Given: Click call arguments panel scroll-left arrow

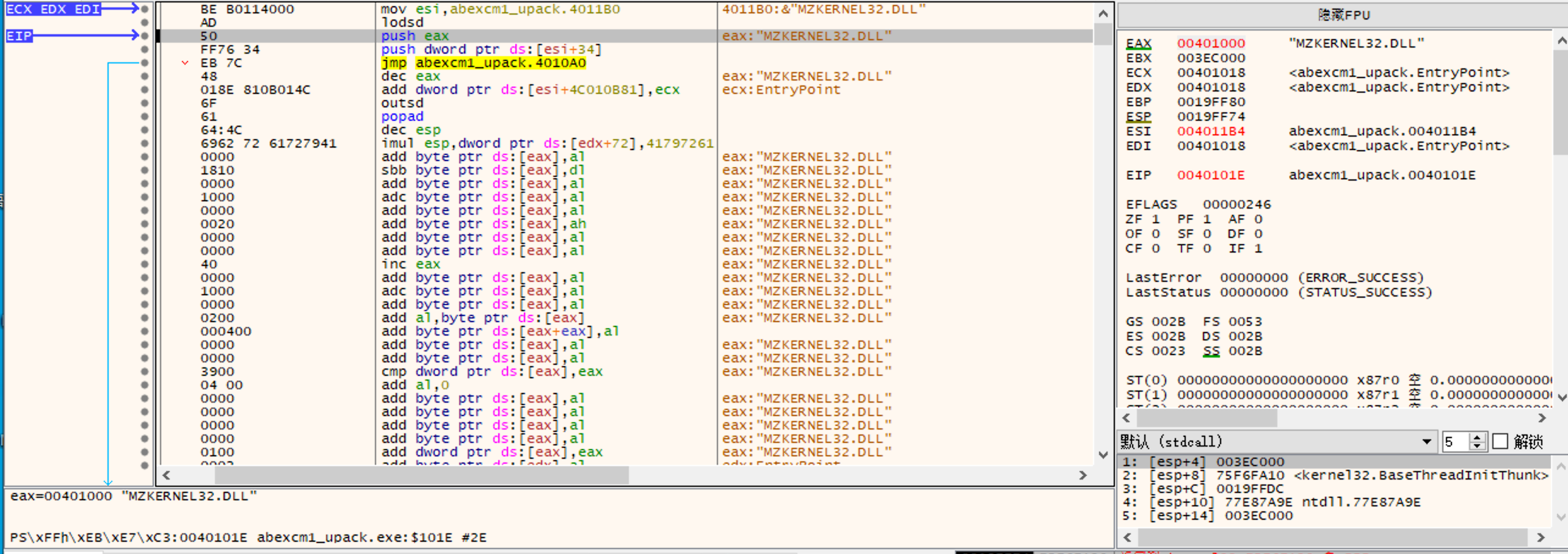Looking at the screenshot, I should [x=1127, y=538].
